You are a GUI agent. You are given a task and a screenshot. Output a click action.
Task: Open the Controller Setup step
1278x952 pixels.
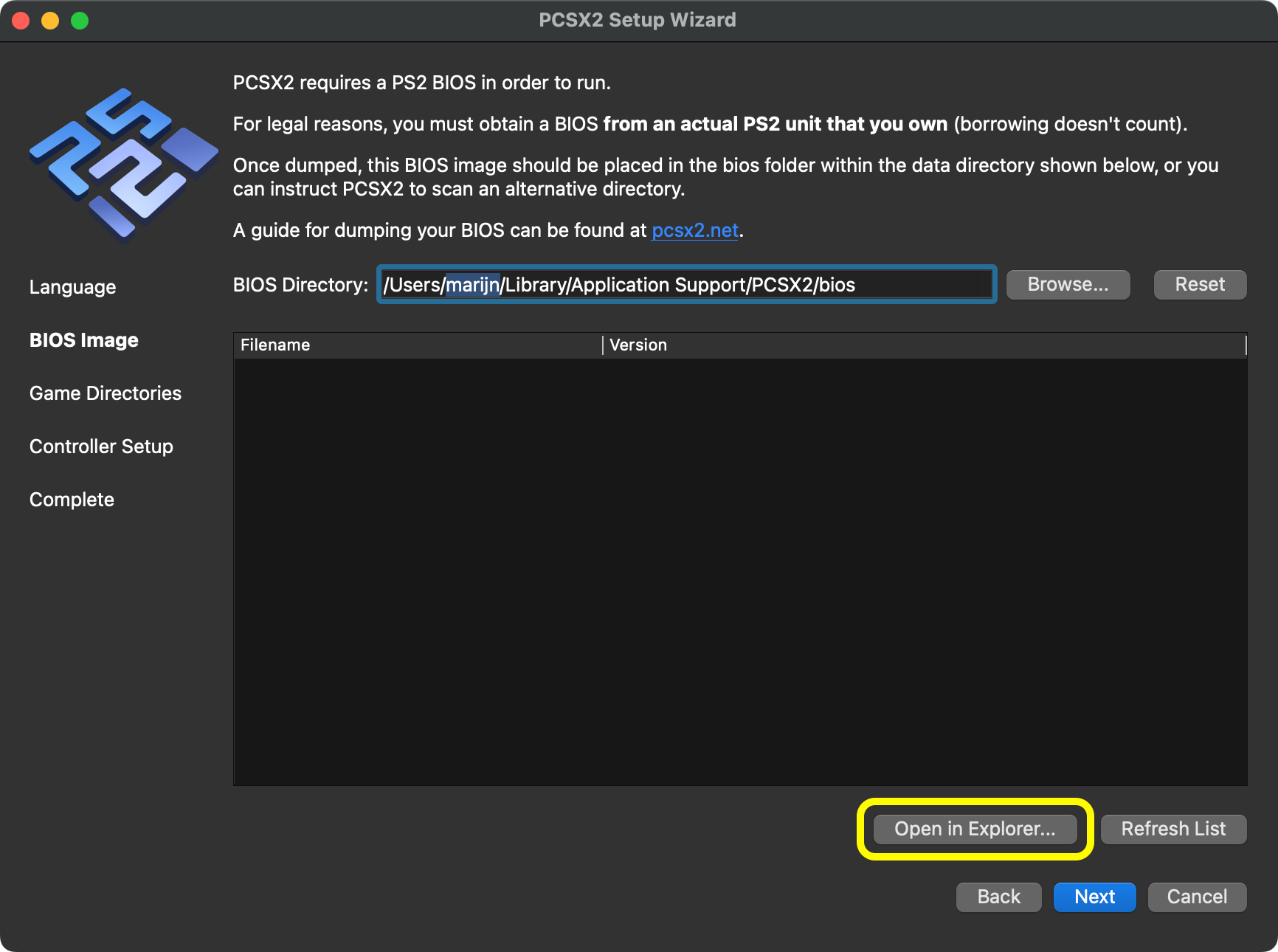pyautogui.click(x=100, y=446)
